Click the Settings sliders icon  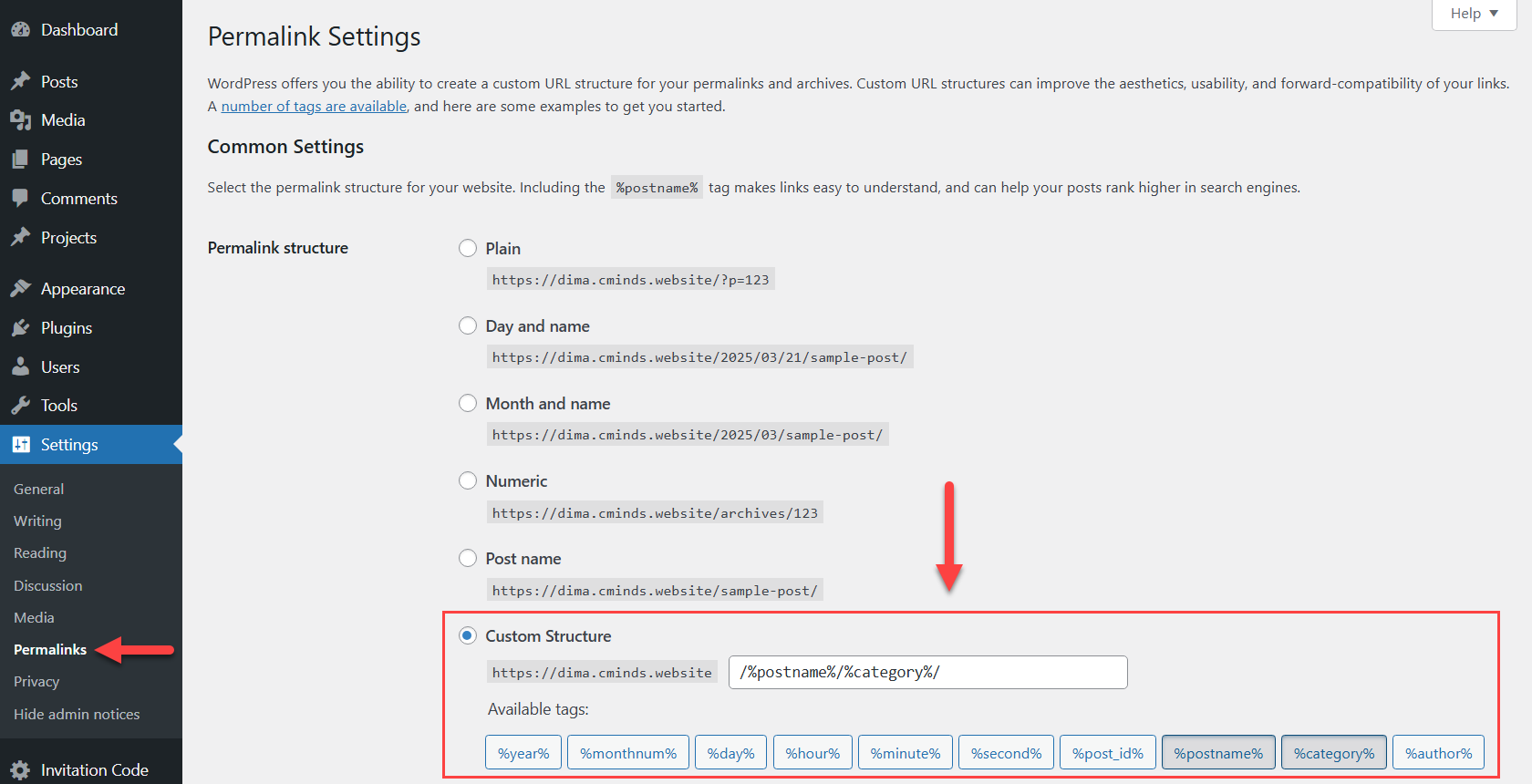point(21,445)
